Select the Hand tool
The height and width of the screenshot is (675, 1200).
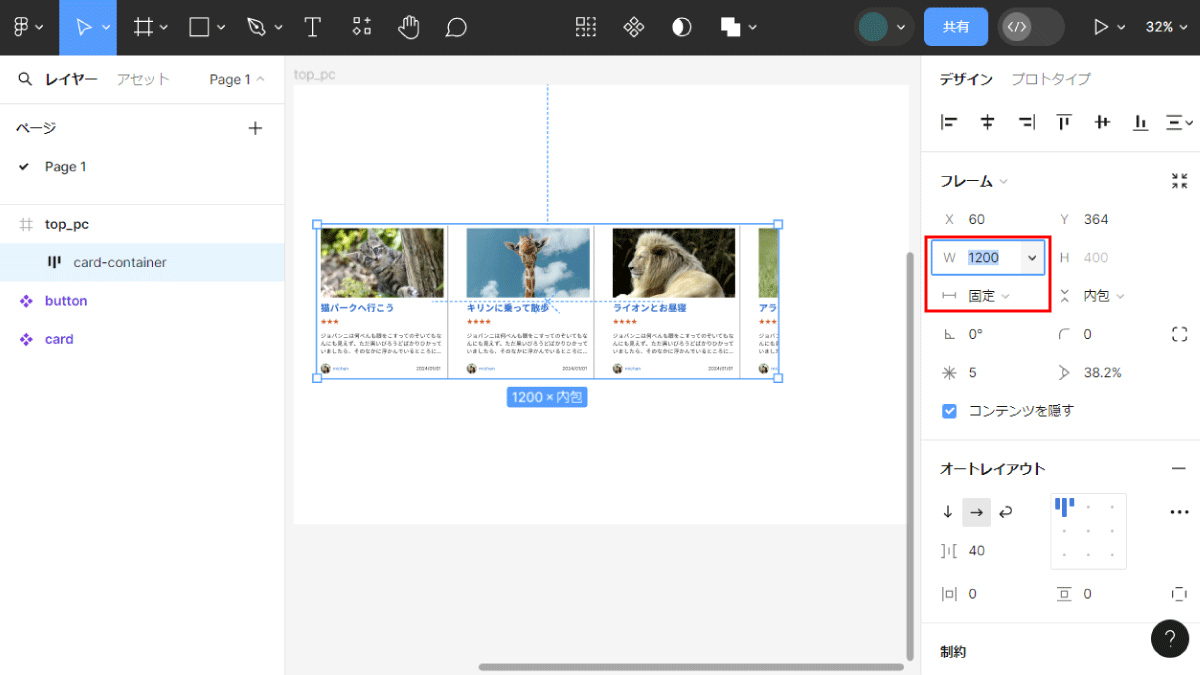pos(408,27)
